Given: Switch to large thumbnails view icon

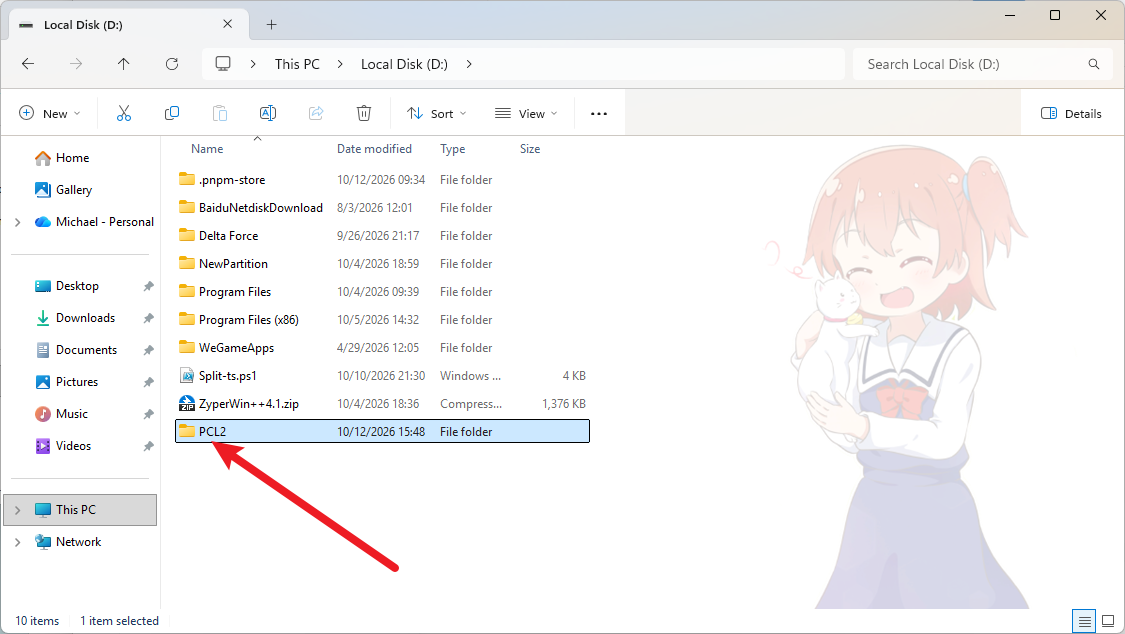Looking at the screenshot, I should 1108,621.
